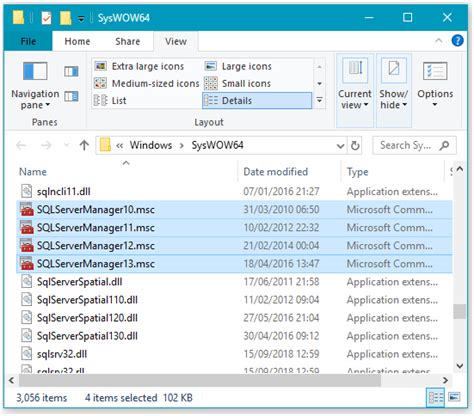
Task: Expand the layout gallery more button
Action: point(319,100)
